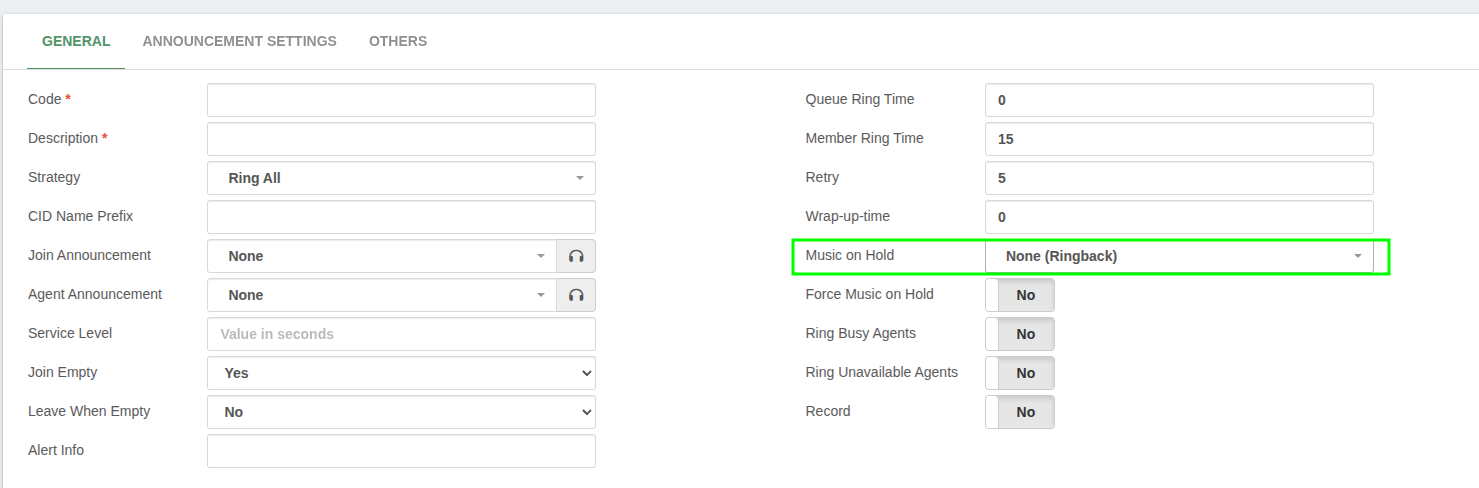Focus the Alert Info input box
Image resolution: width=1479 pixels, height=488 pixels.
pyautogui.click(x=401, y=451)
